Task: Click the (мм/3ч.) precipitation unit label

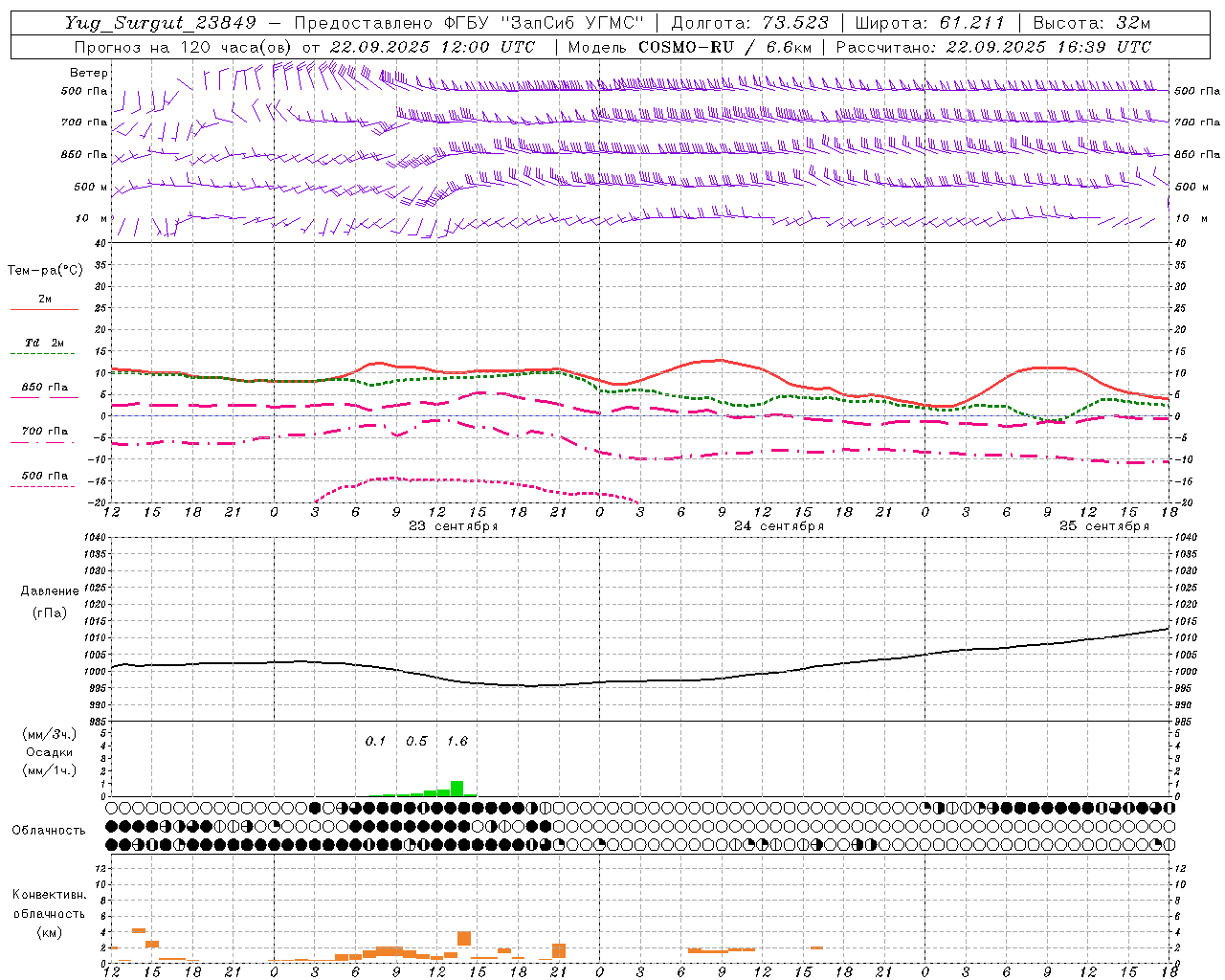Action: [50, 735]
